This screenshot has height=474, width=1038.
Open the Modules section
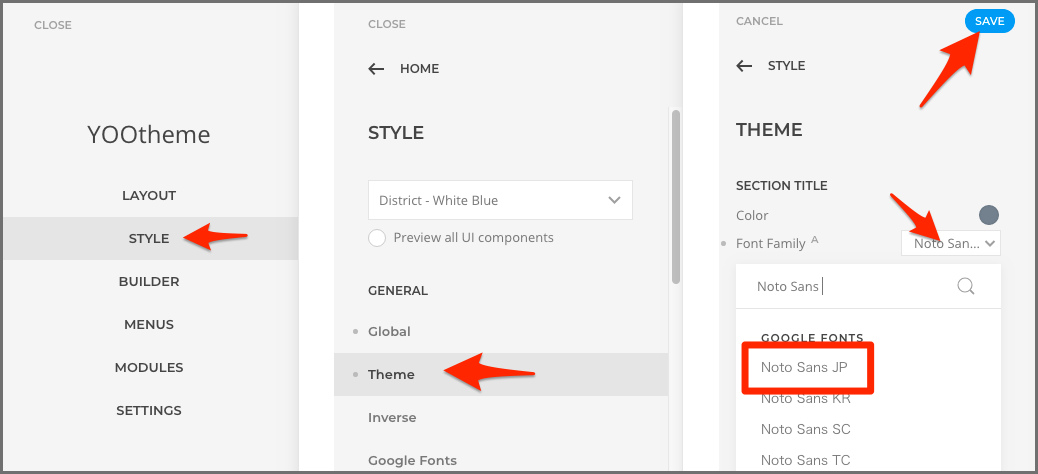tap(149, 367)
